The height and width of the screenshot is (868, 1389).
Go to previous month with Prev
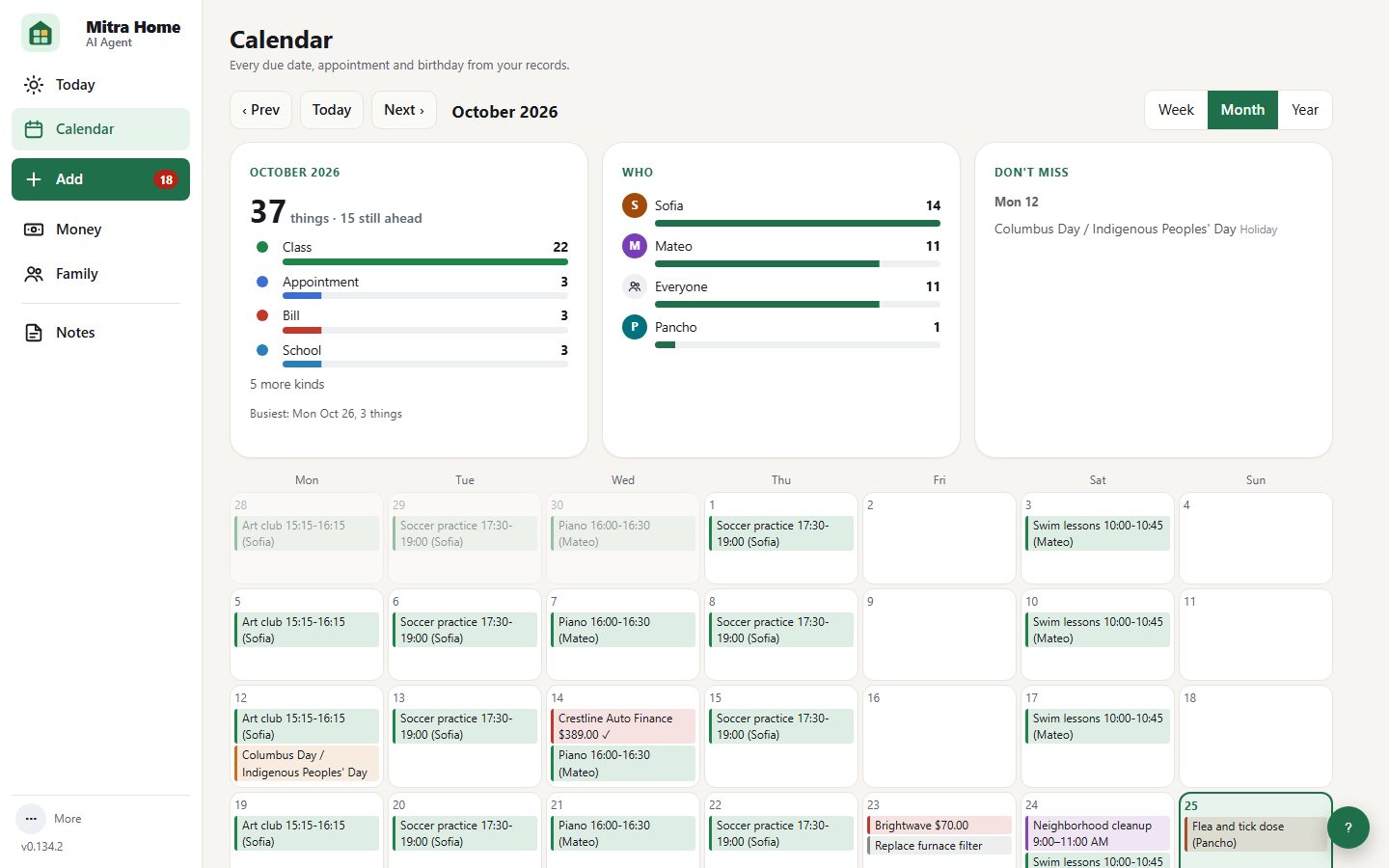pyautogui.click(x=260, y=110)
